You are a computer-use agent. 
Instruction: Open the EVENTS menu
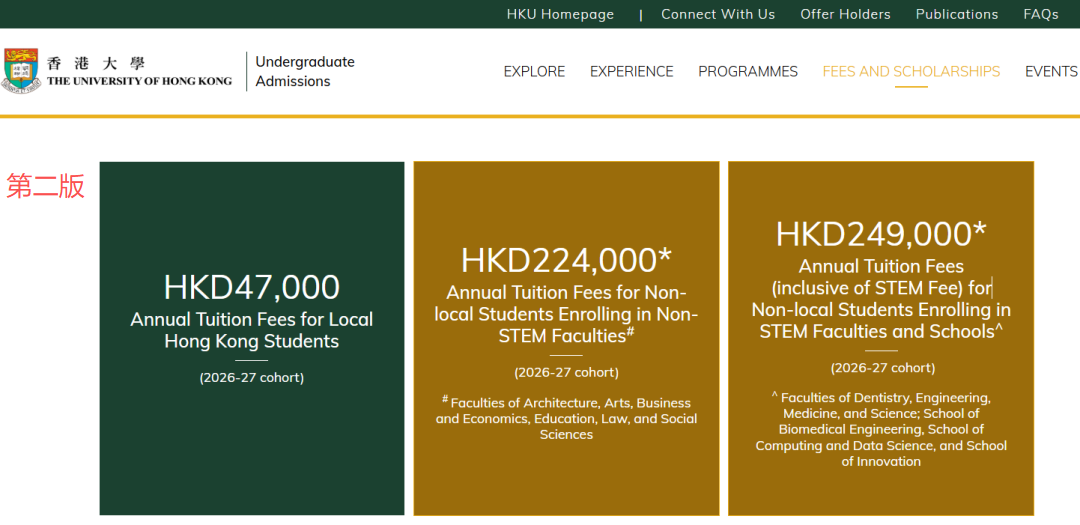pyautogui.click(x=1050, y=71)
